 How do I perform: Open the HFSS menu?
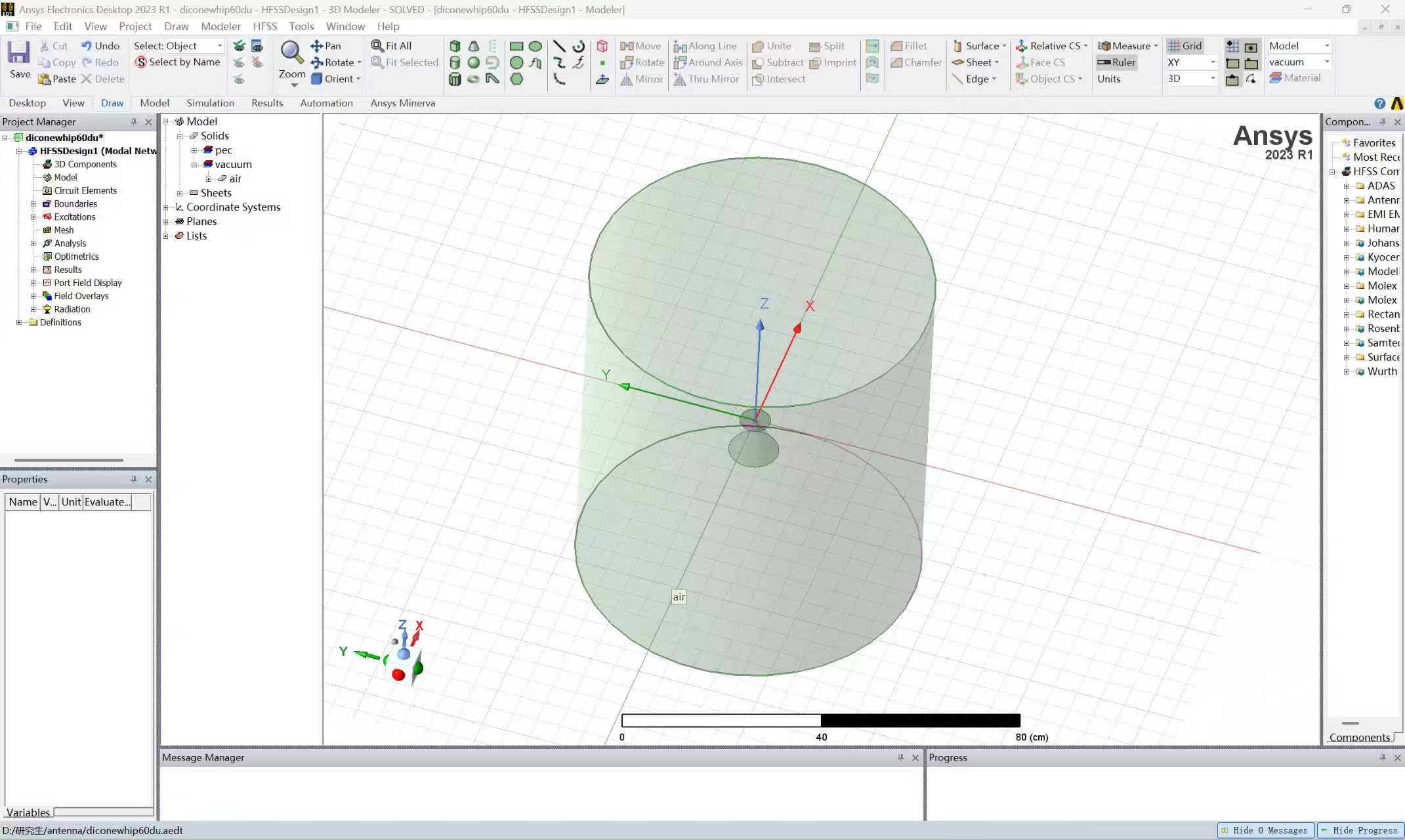click(264, 26)
